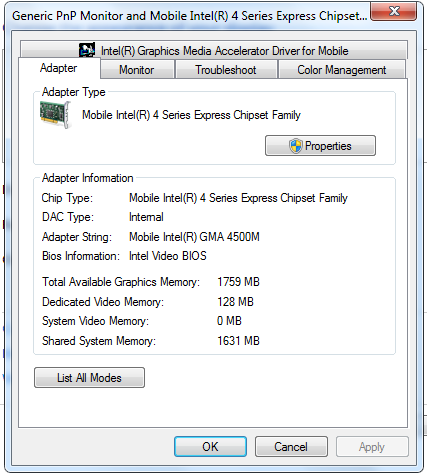
Task: Switch to the Monitor tab
Action: click(137, 70)
